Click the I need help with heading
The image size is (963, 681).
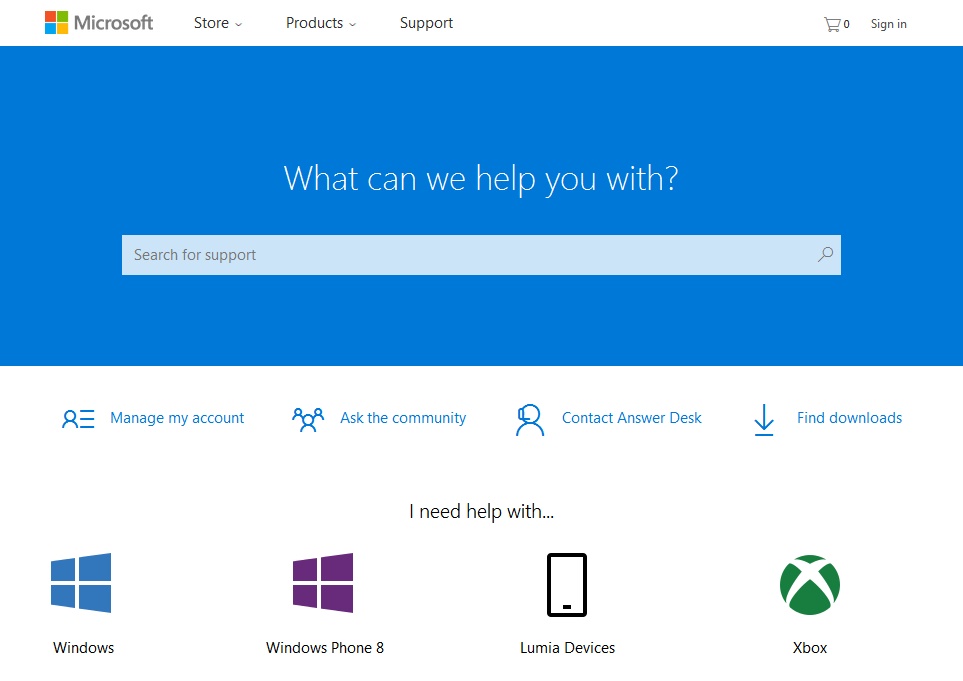click(x=482, y=512)
